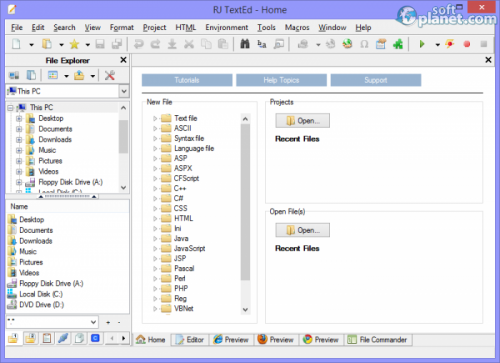Click the Redo arrow icon
This screenshot has height=363, width=500.
pos(155,44)
